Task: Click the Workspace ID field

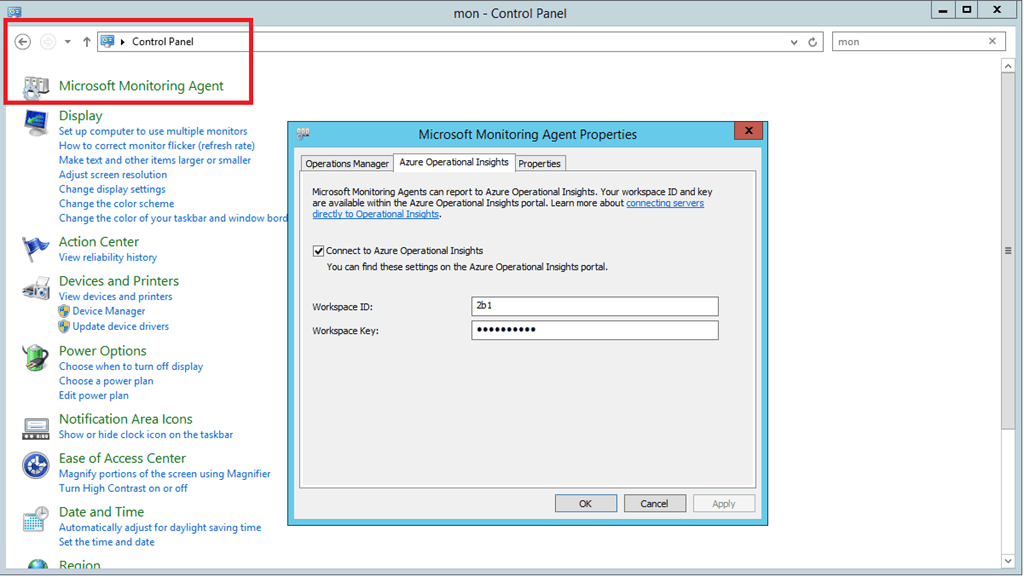Action: click(x=595, y=306)
